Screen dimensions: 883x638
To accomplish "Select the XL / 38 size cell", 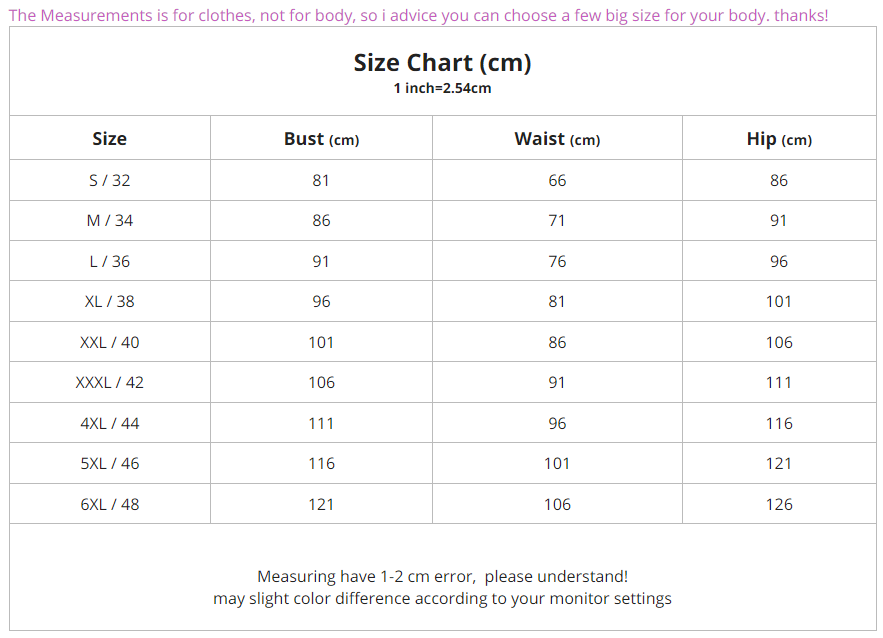I will click(x=110, y=301).
